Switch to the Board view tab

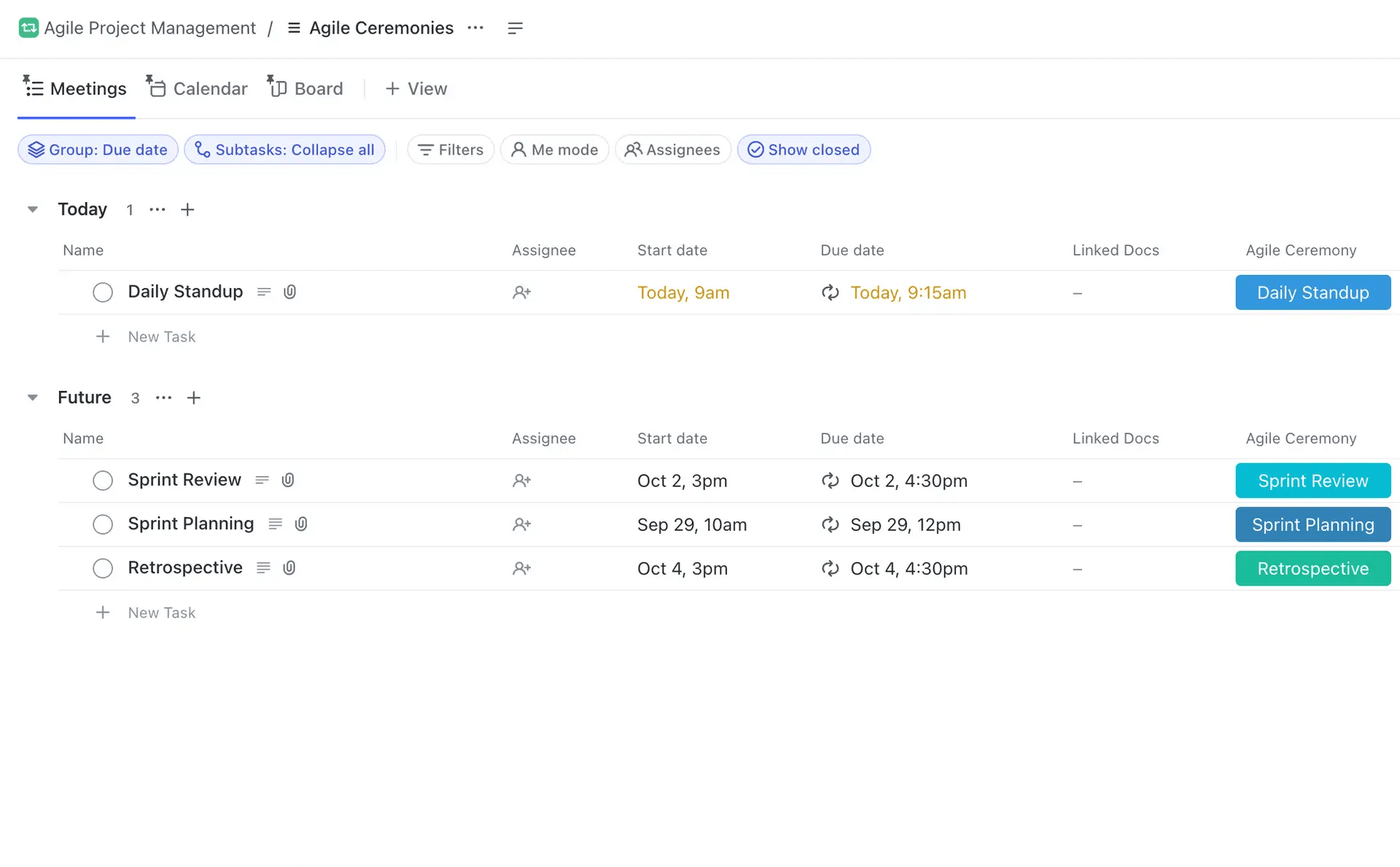point(318,88)
